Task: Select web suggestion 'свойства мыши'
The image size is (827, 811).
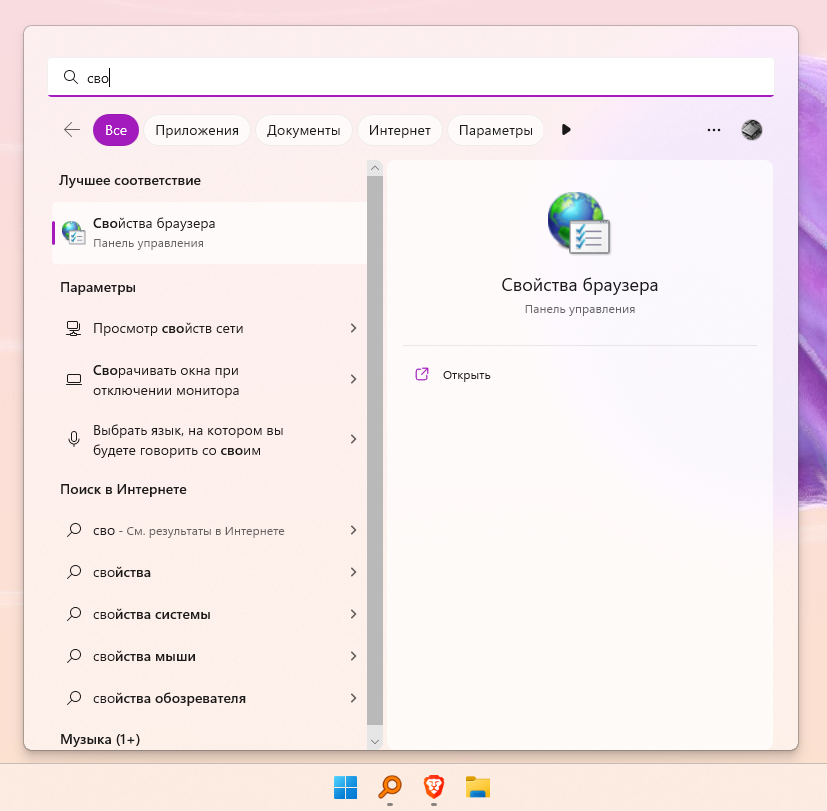Action: click(x=209, y=656)
